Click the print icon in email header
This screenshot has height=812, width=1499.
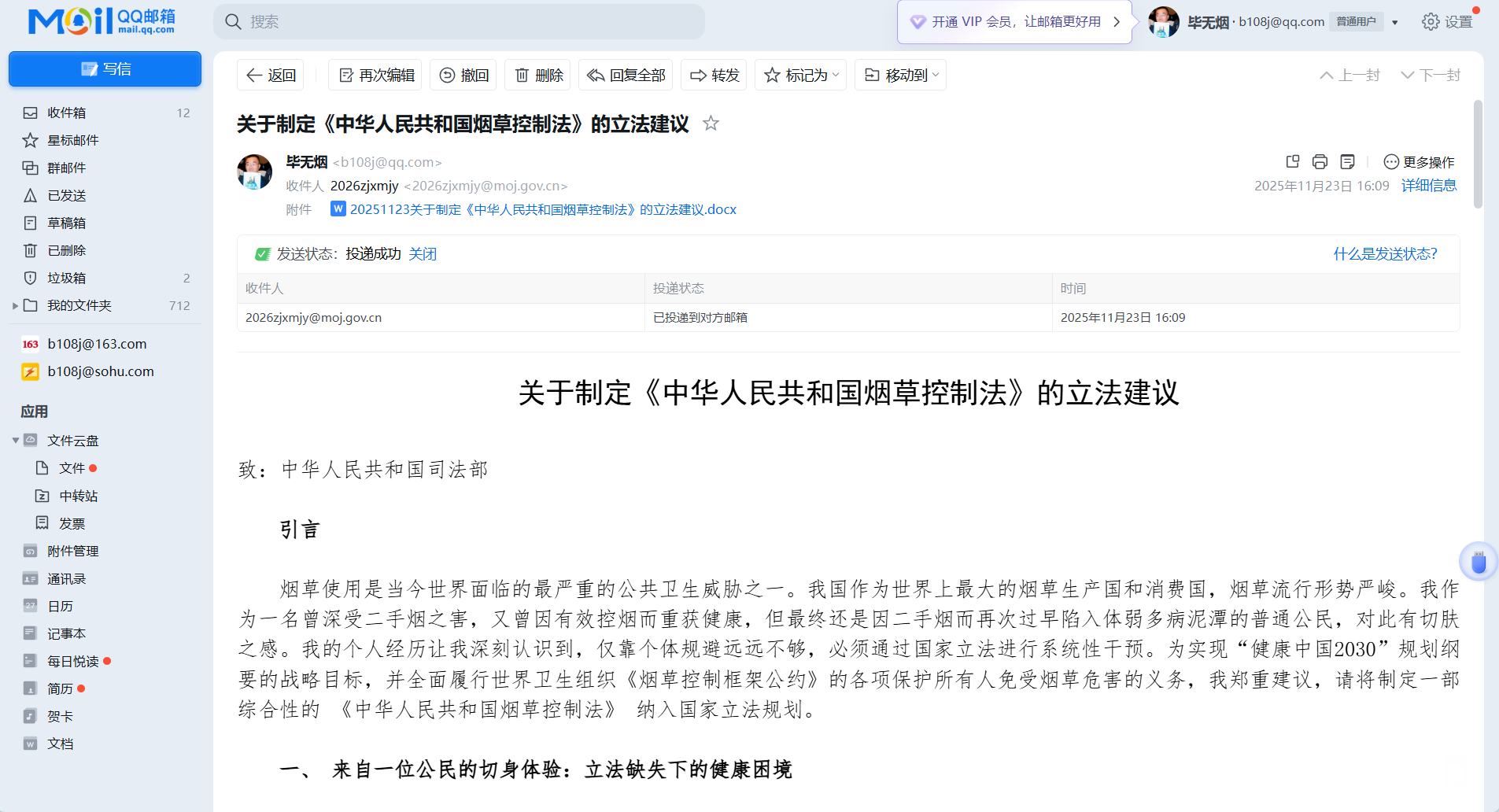[x=1320, y=162]
